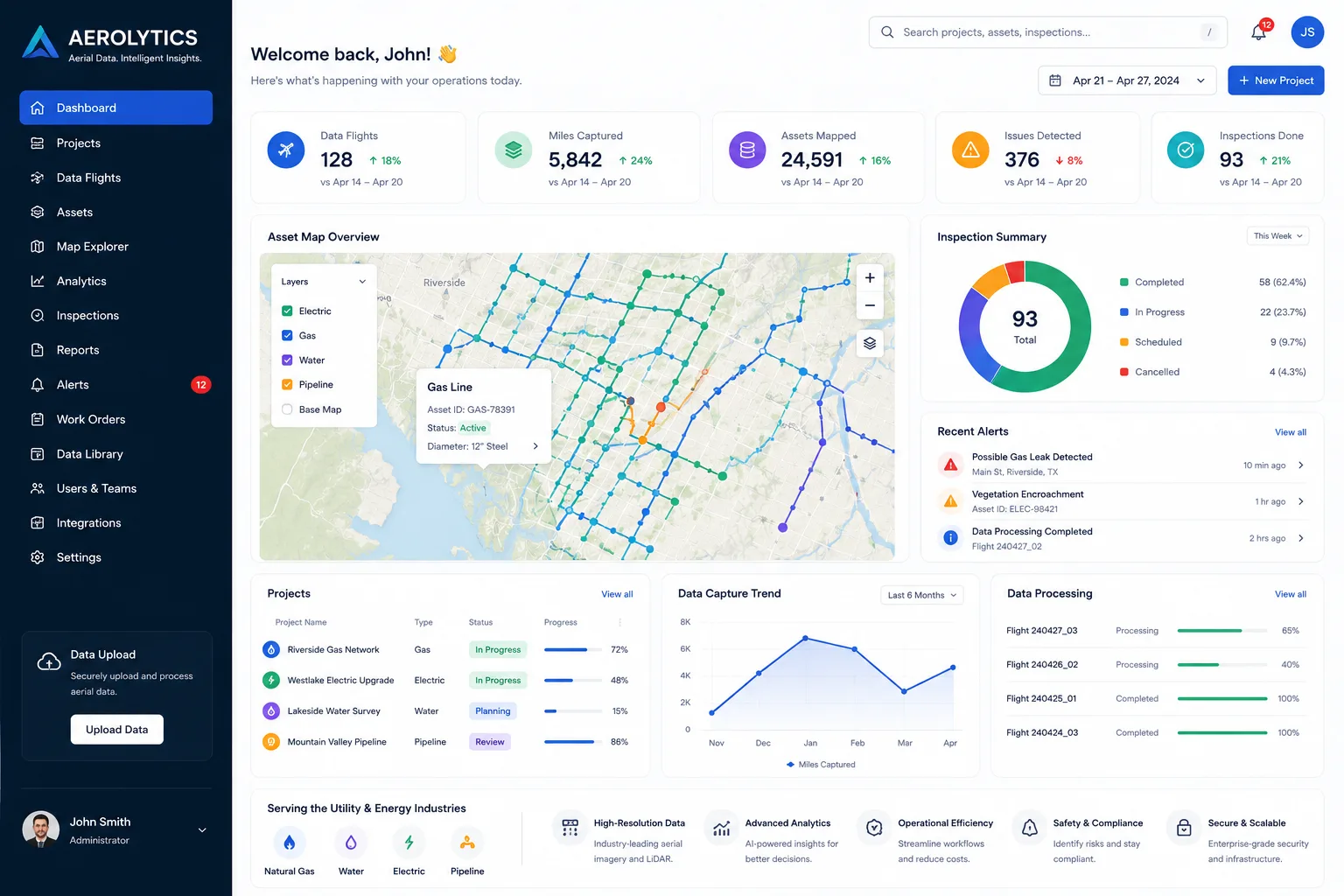Zoom in on the asset map
The width and height of the screenshot is (1344, 896).
(870, 278)
